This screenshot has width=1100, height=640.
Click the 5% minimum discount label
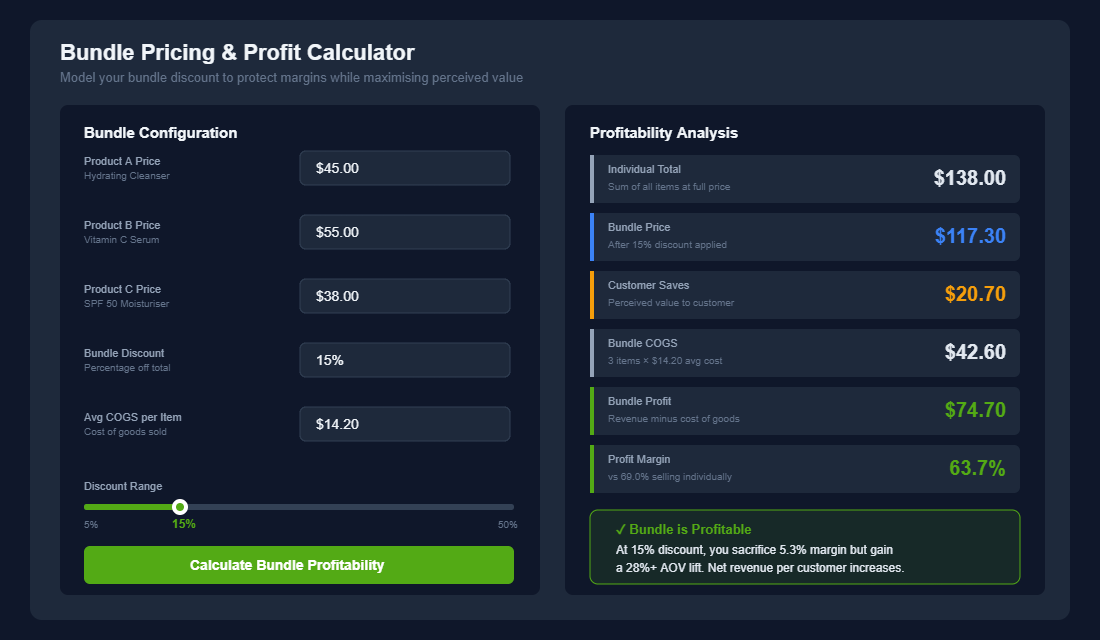[x=91, y=523]
